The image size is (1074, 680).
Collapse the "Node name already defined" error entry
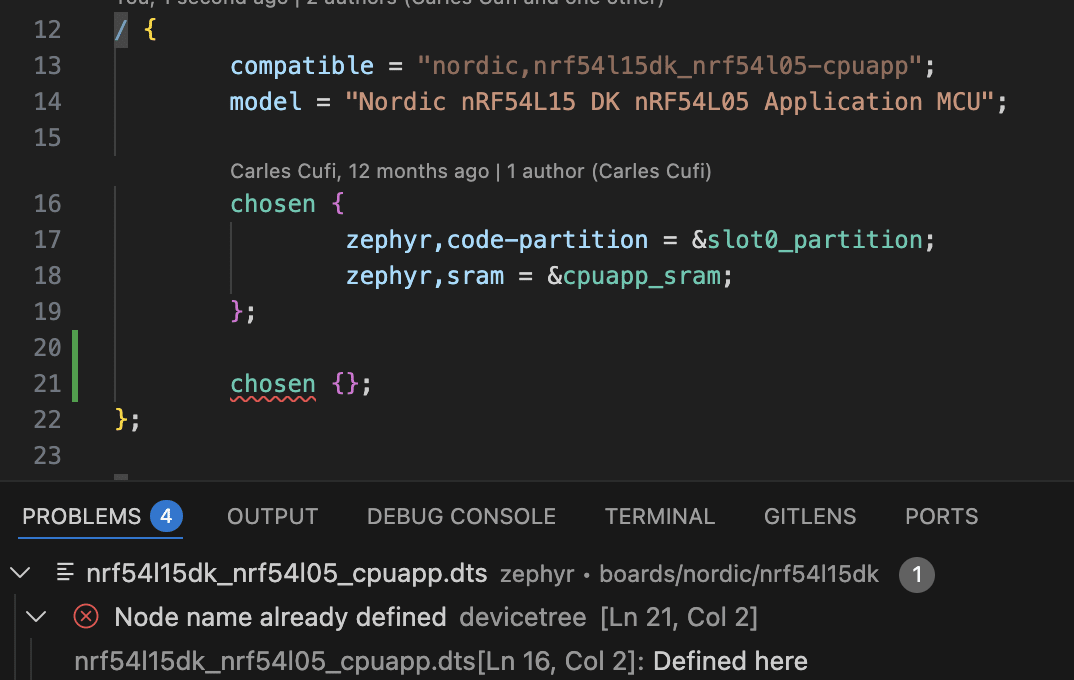pyautogui.click(x=36, y=617)
